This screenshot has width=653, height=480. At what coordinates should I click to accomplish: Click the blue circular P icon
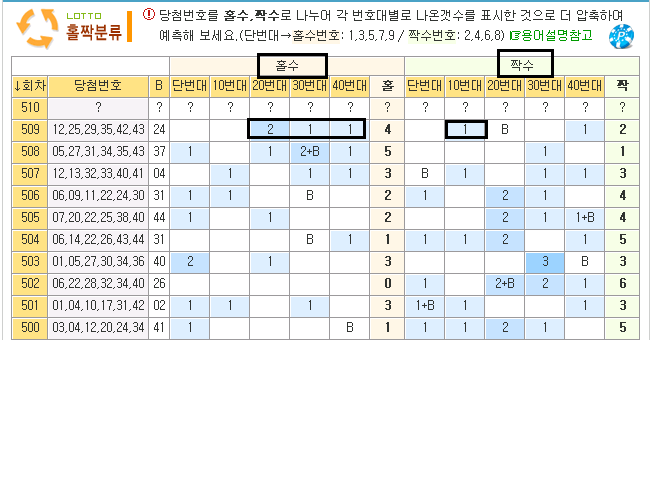pos(622,35)
